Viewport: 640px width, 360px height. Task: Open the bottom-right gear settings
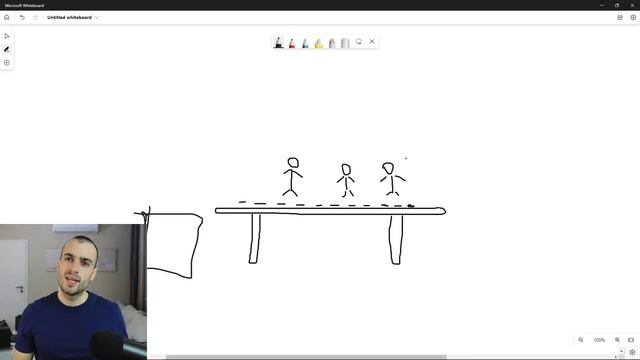(632, 352)
